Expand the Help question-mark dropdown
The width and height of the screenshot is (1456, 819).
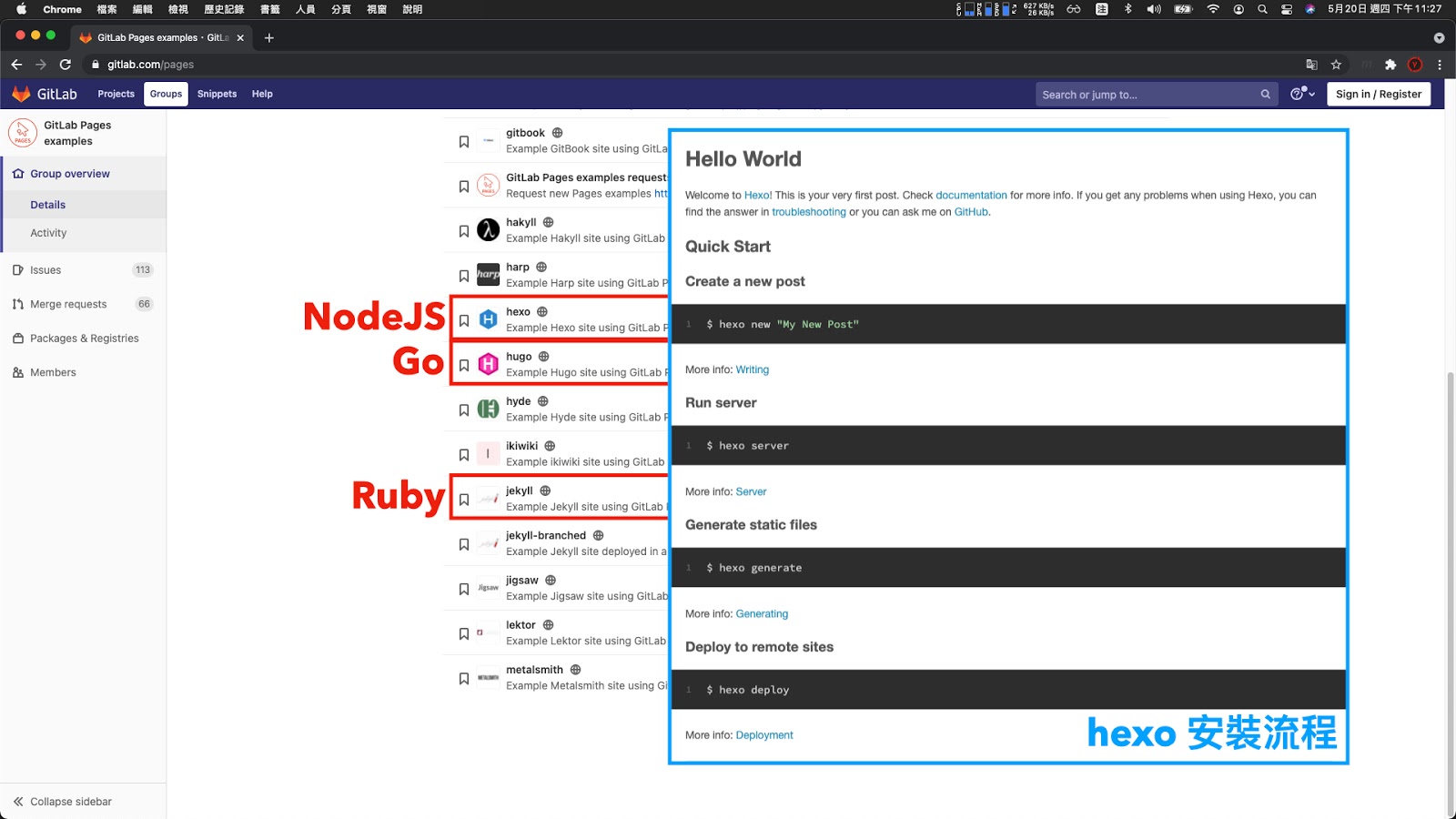click(x=1302, y=94)
